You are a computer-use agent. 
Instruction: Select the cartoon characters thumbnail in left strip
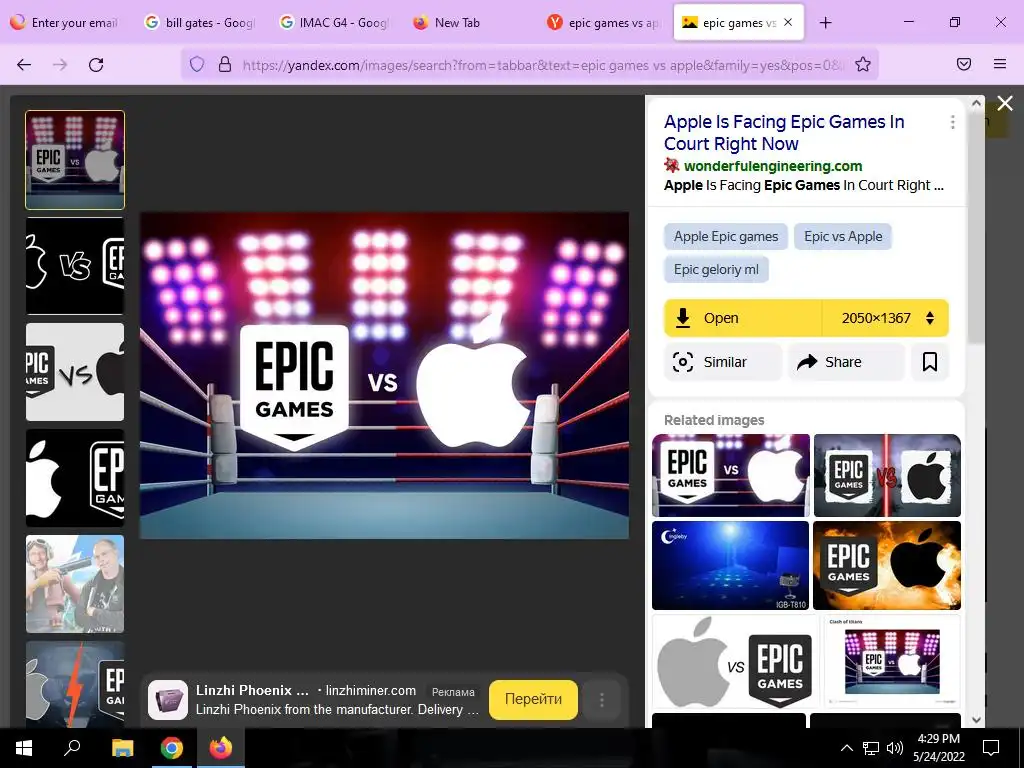75,584
